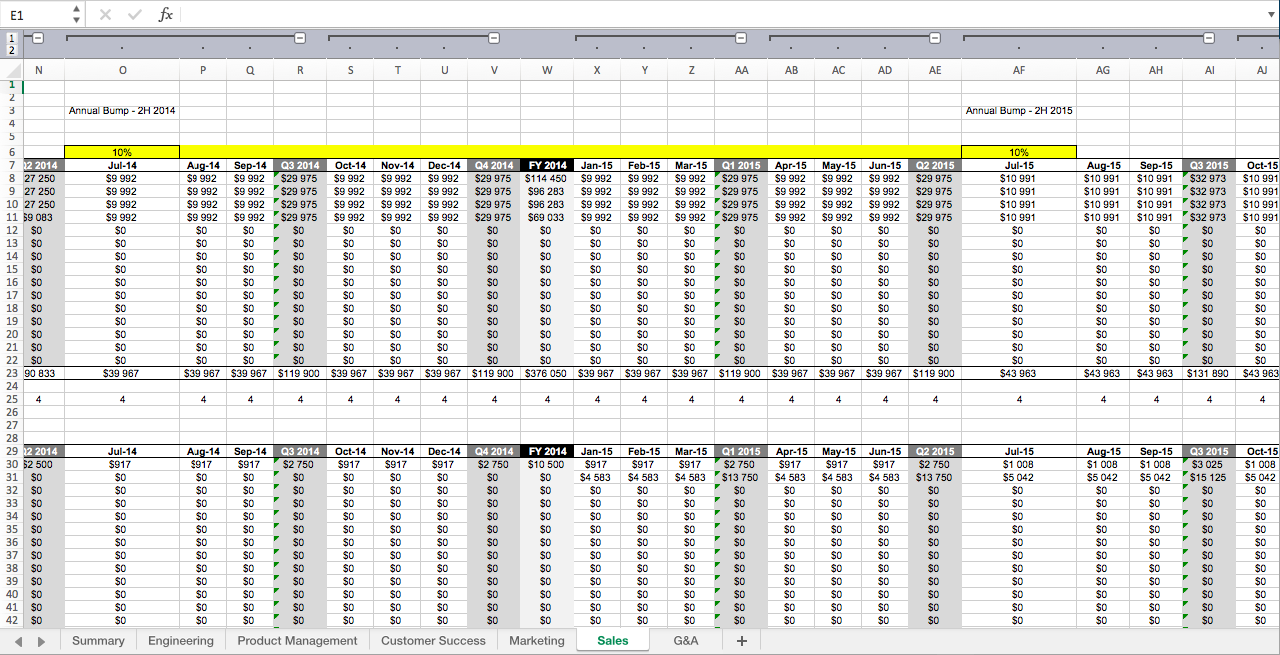Image resolution: width=1280 pixels, height=655 pixels.
Task: Click inside the formula bar field
Action: [720, 15]
